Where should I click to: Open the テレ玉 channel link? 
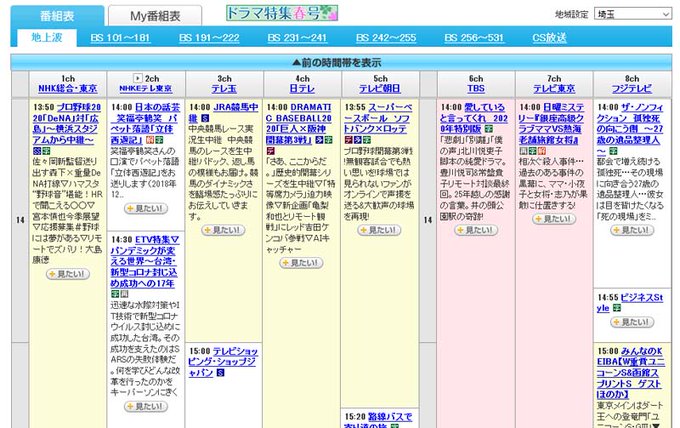pos(224,88)
